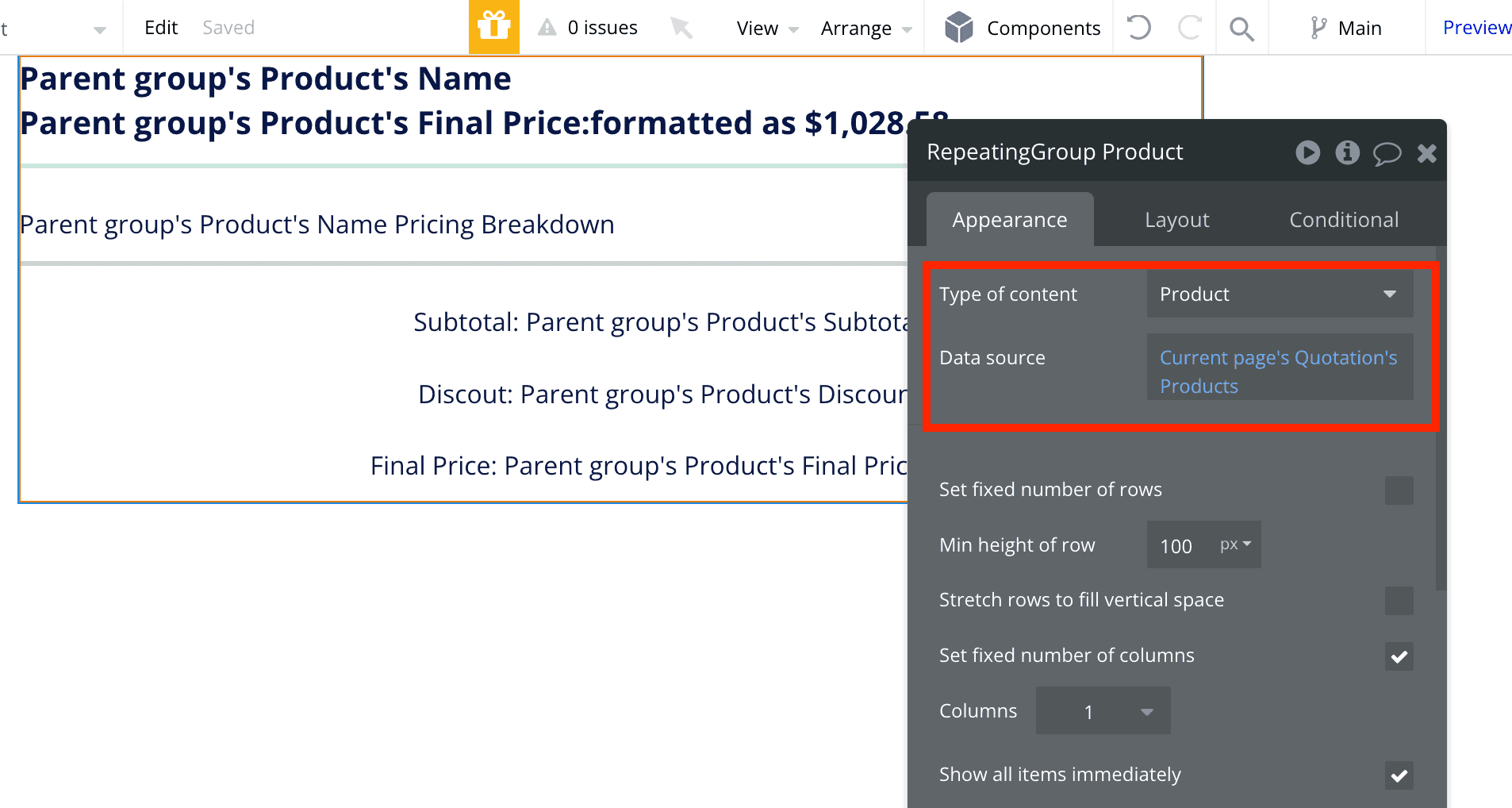The image size is (1512, 808).
Task: Open comment bubble icon in property panel
Action: (1387, 153)
